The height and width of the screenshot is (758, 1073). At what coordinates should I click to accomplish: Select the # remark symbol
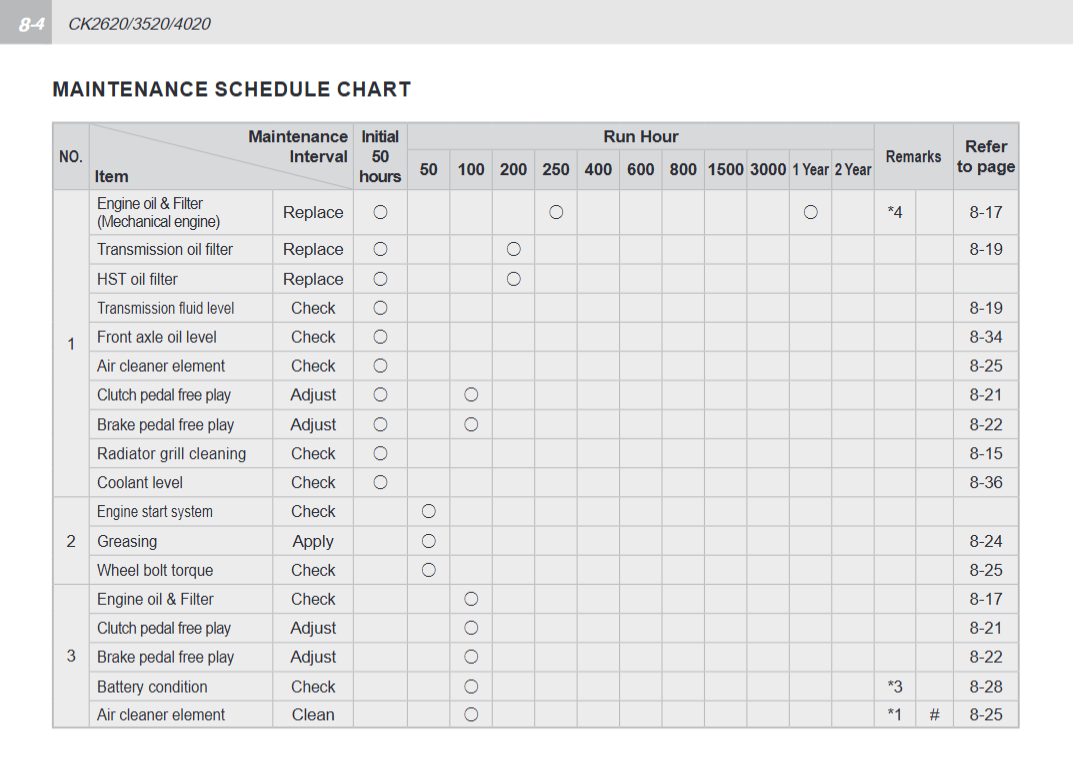tap(934, 715)
